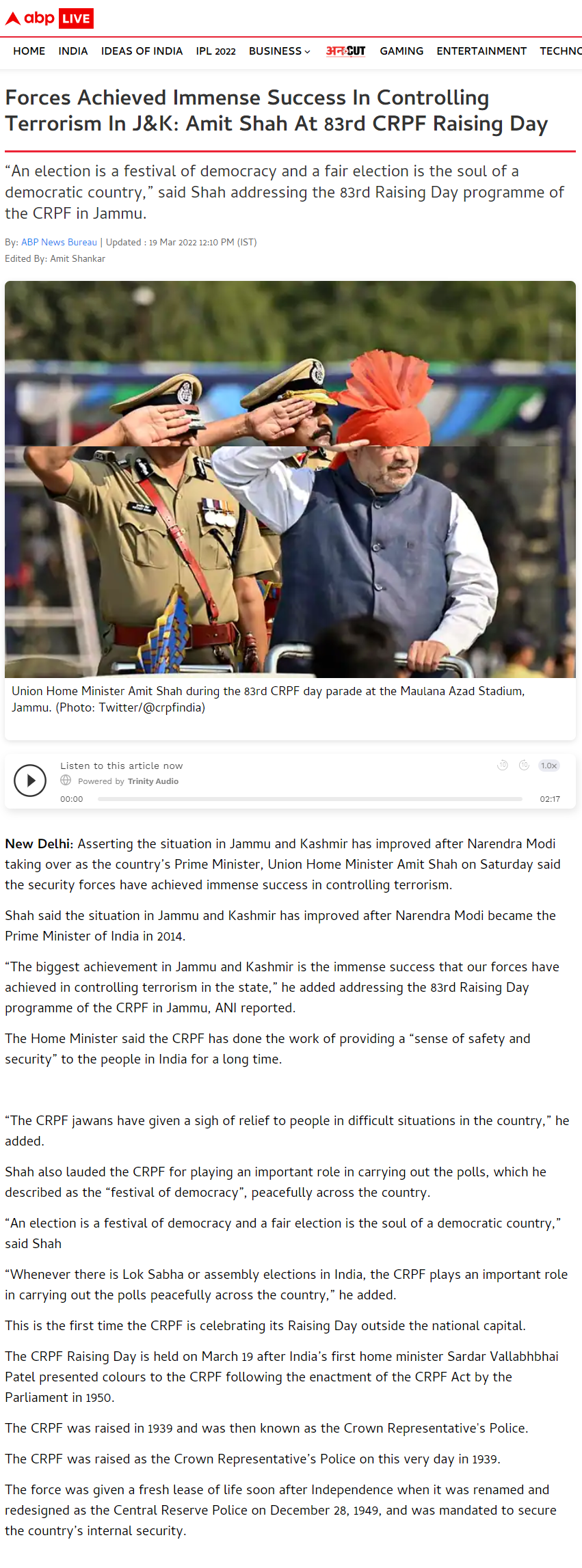
Task: Go to the Home menu item
Action: point(29,51)
